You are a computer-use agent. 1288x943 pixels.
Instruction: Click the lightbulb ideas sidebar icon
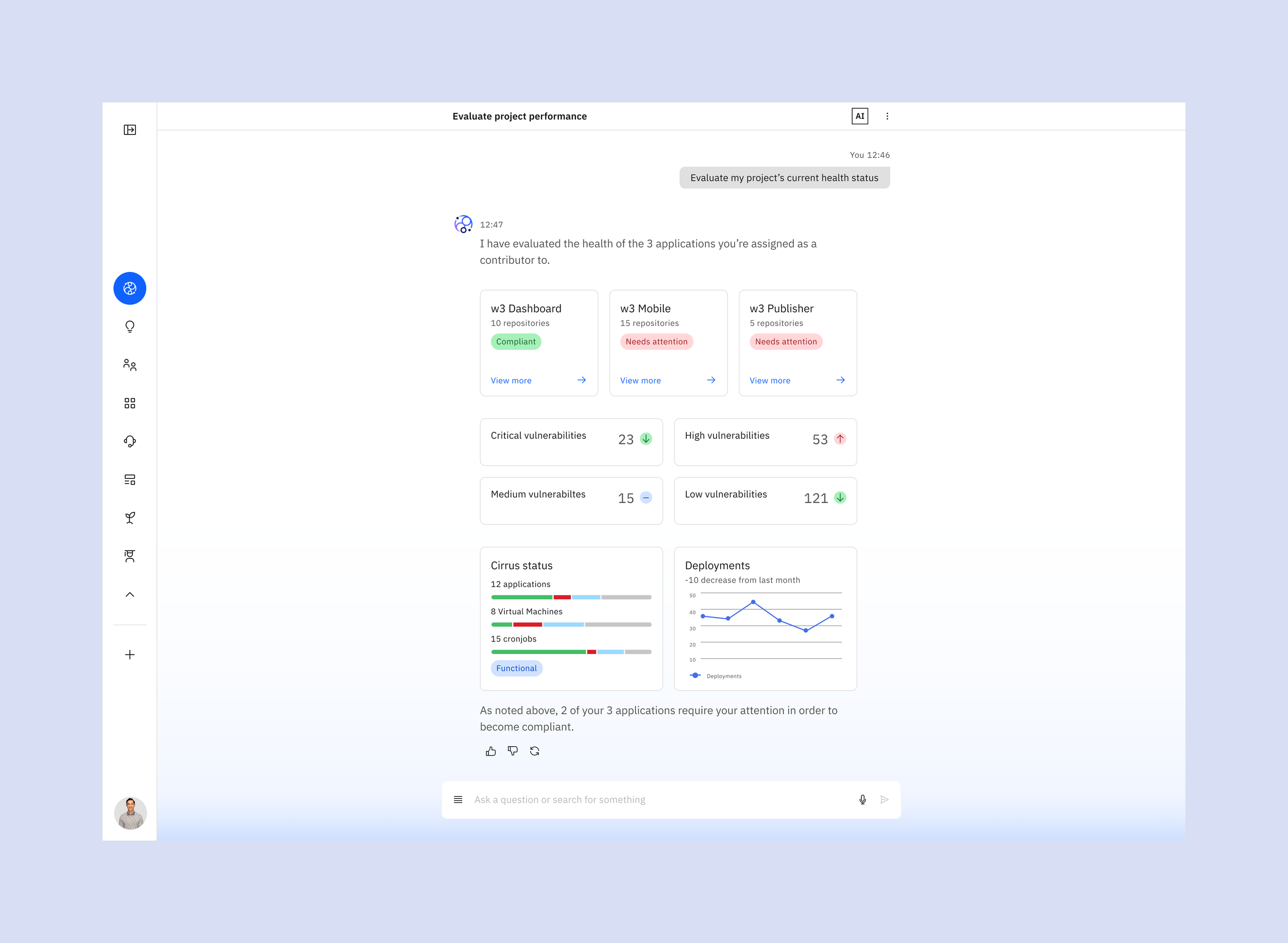click(x=130, y=327)
